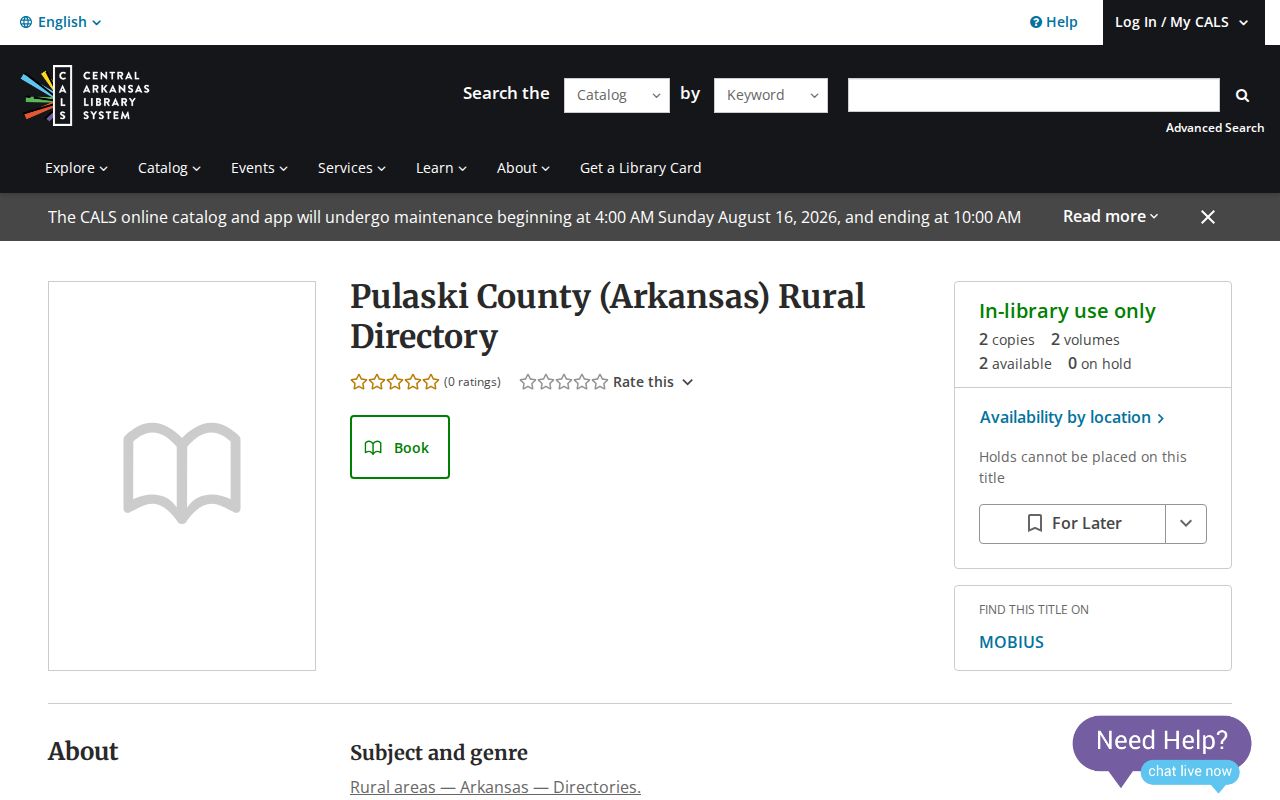Click the book cover placeholder image
The width and height of the screenshot is (1280, 800).
[x=182, y=475]
